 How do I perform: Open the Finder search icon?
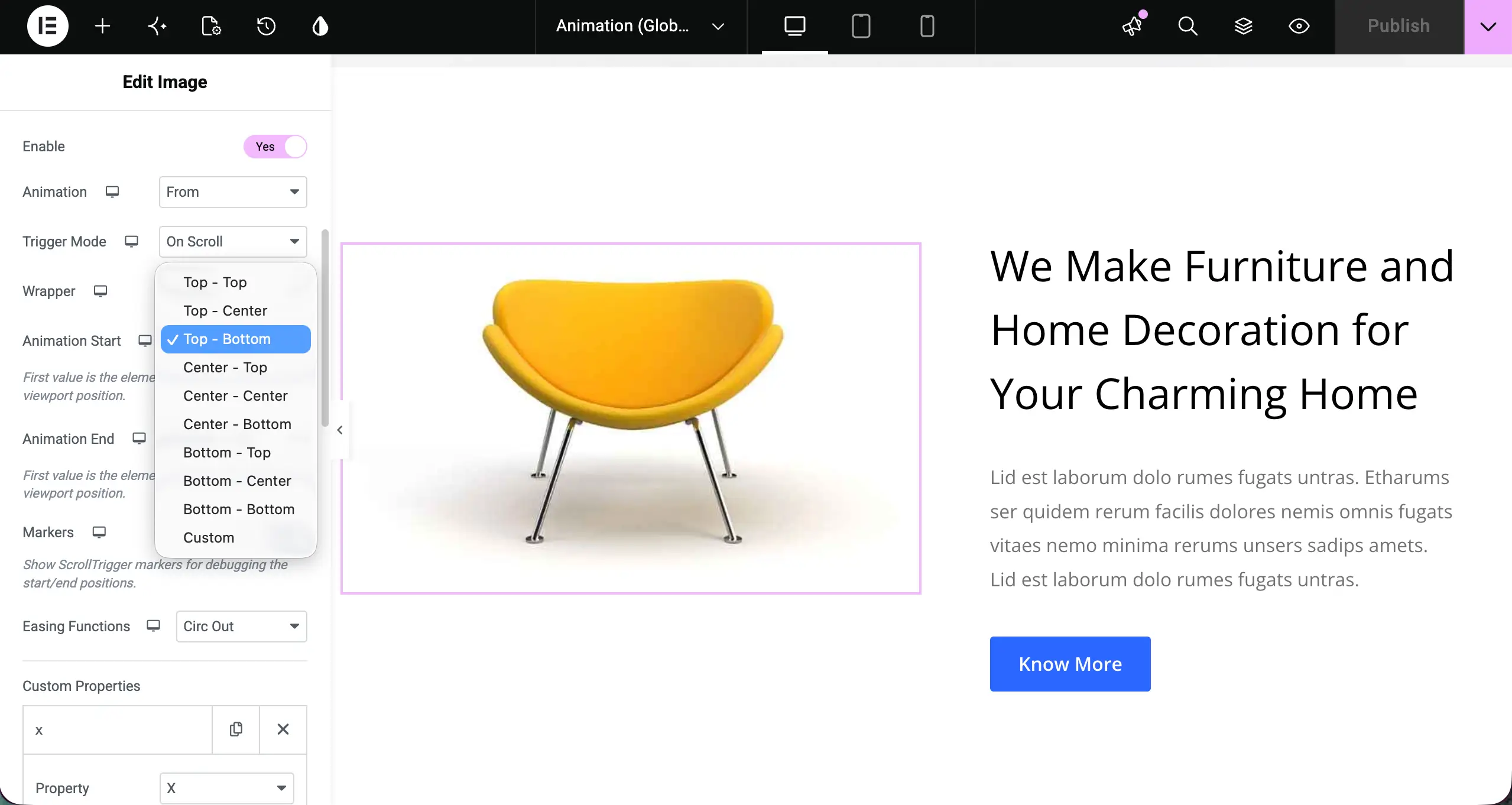1187,26
